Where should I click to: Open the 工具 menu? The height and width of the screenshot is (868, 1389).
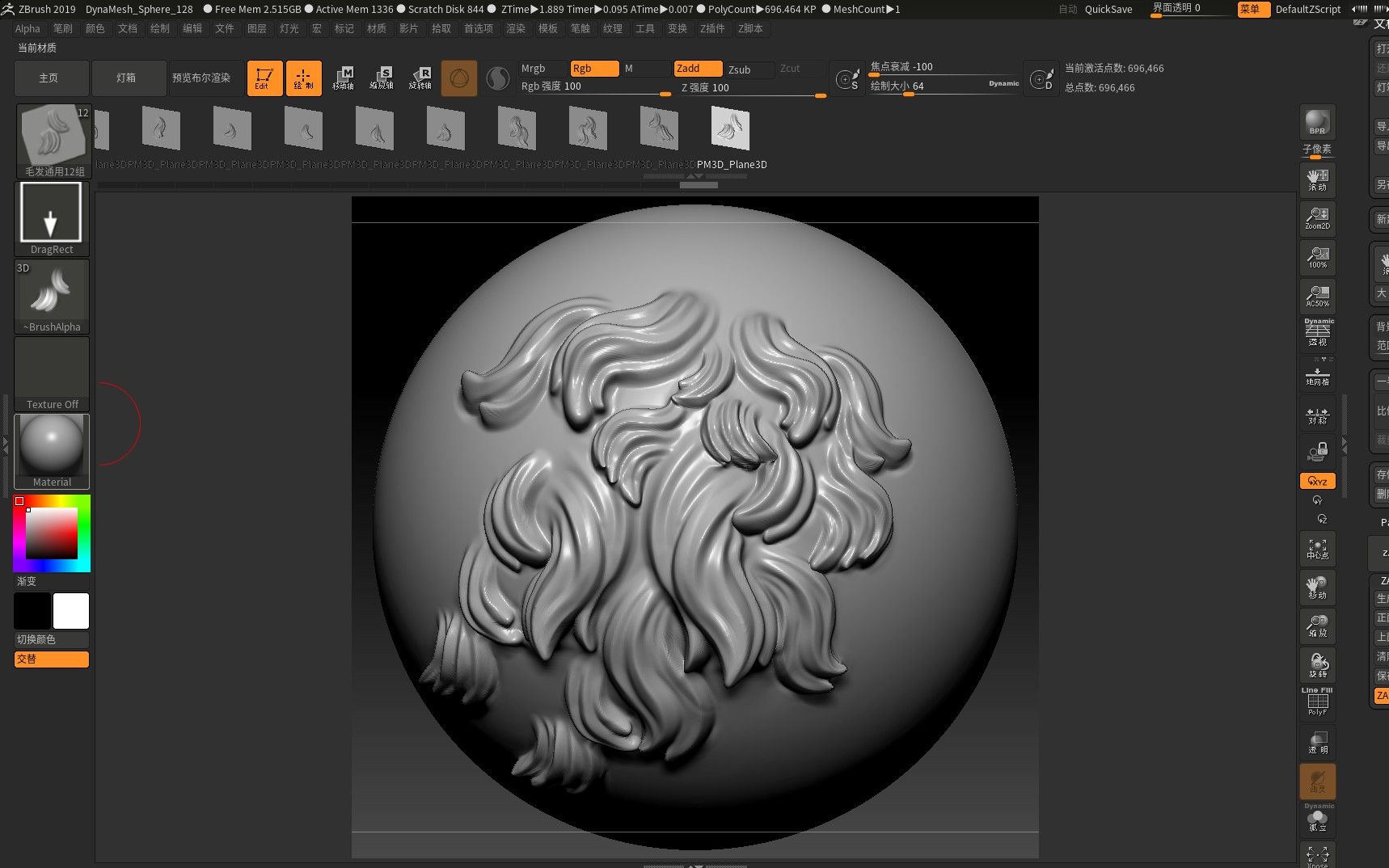point(645,28)
